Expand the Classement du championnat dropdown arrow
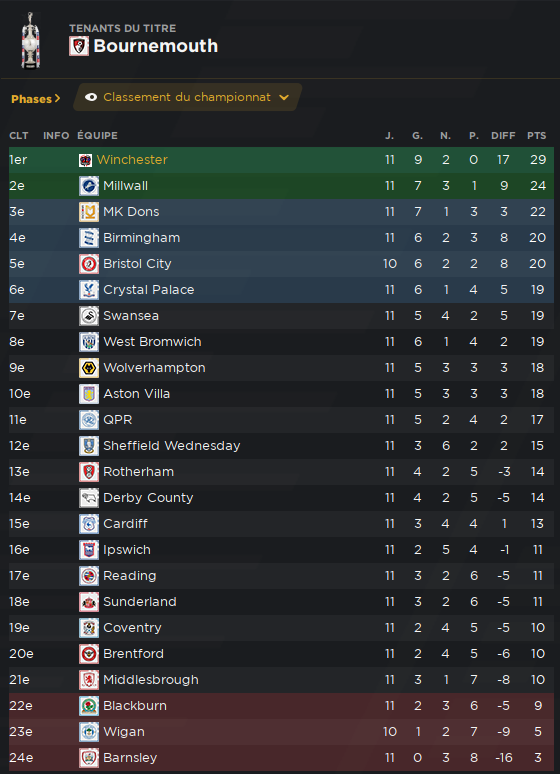This screenshot has width=560, height=774. coord(284,97)
